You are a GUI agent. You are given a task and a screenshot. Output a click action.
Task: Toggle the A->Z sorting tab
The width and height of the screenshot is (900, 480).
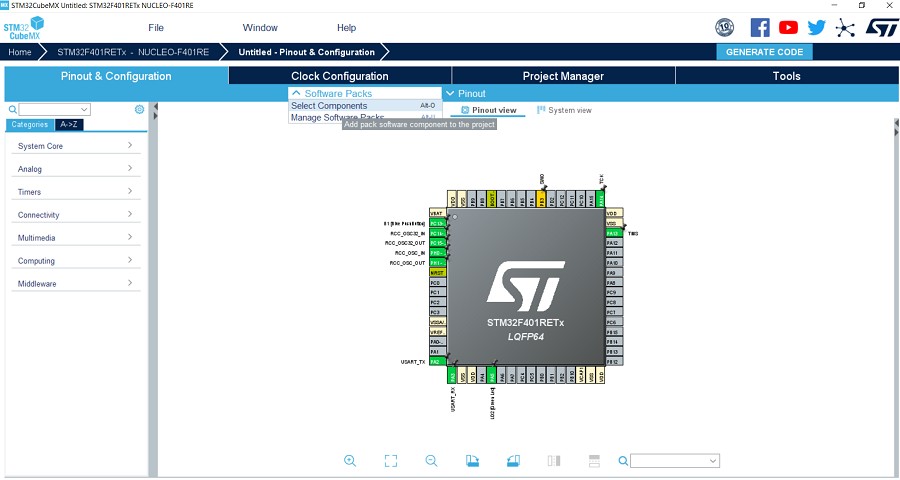tap(69, 125)
